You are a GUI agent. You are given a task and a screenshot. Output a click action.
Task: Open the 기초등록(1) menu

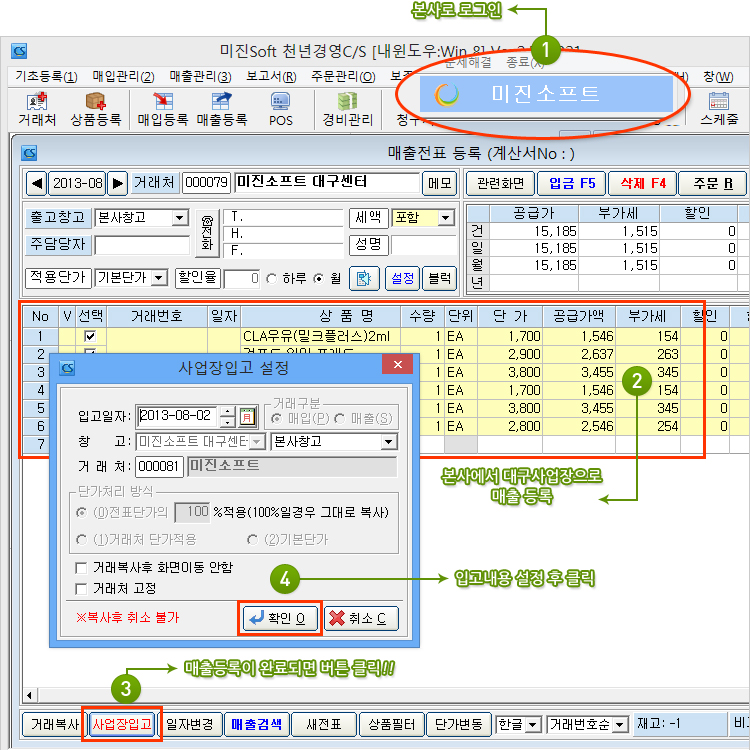(x=46, y=77)
